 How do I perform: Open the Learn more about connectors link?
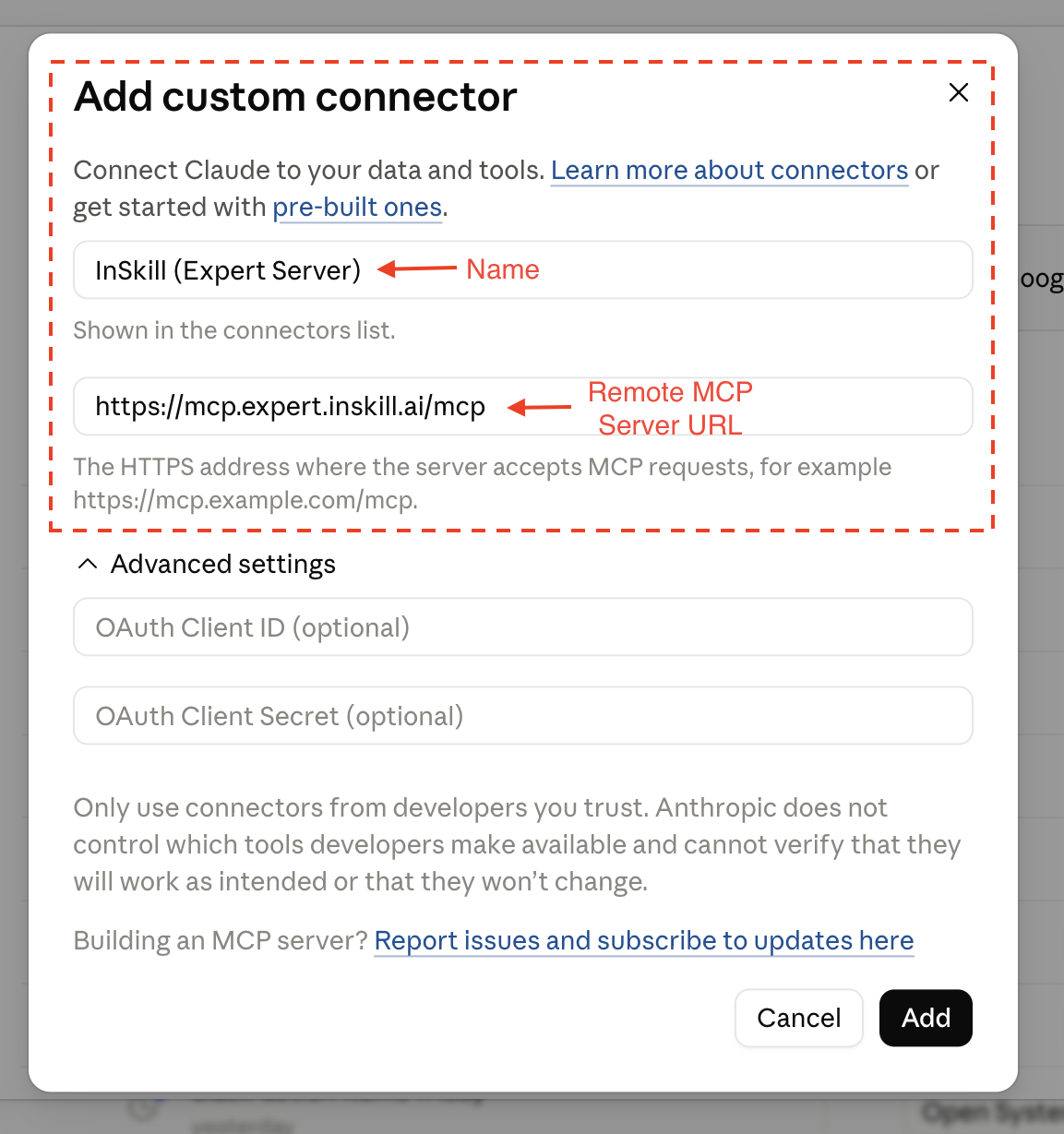pos(729,171)
